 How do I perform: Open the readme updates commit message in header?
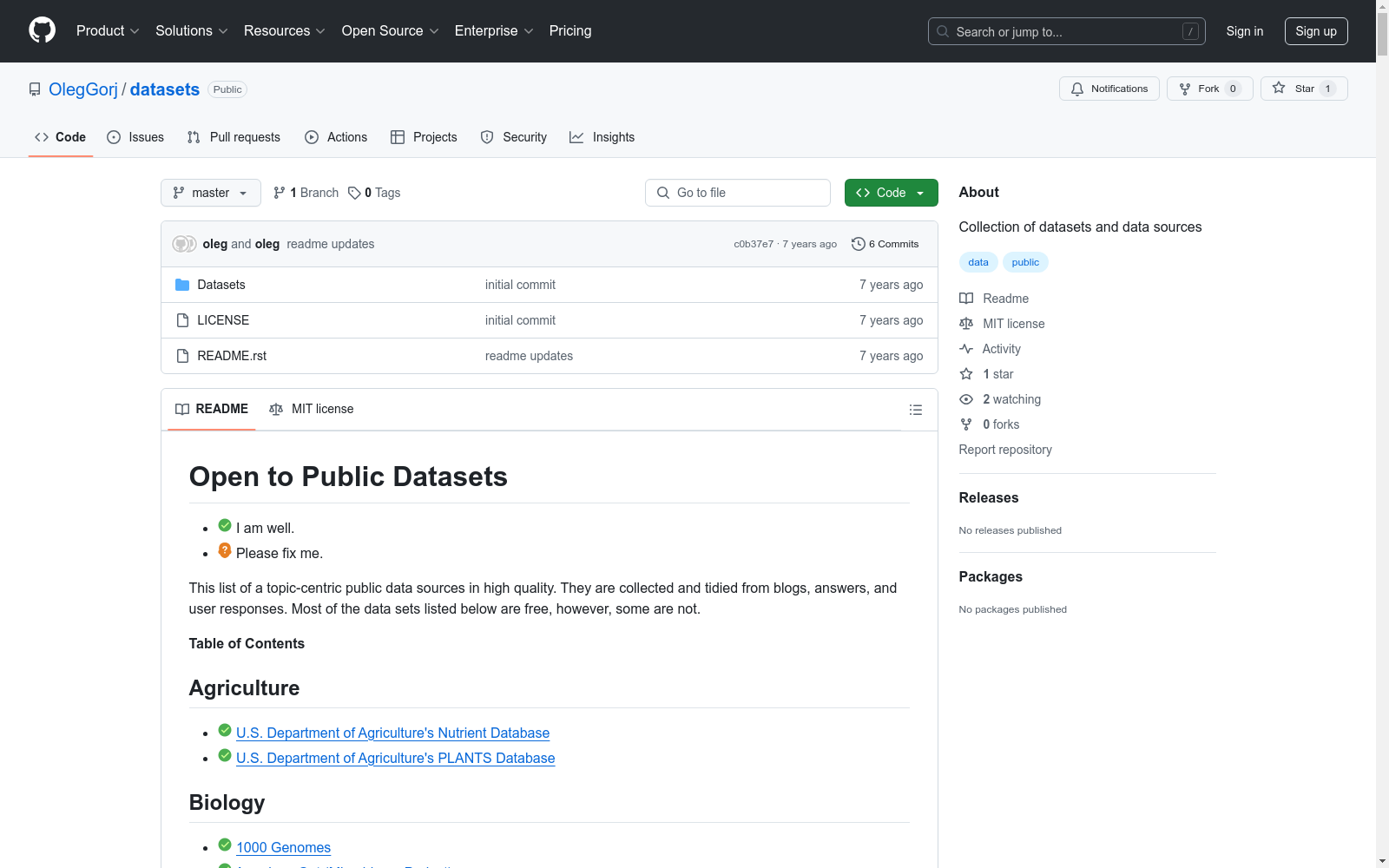pyautogui.click(x=331, y=244)
